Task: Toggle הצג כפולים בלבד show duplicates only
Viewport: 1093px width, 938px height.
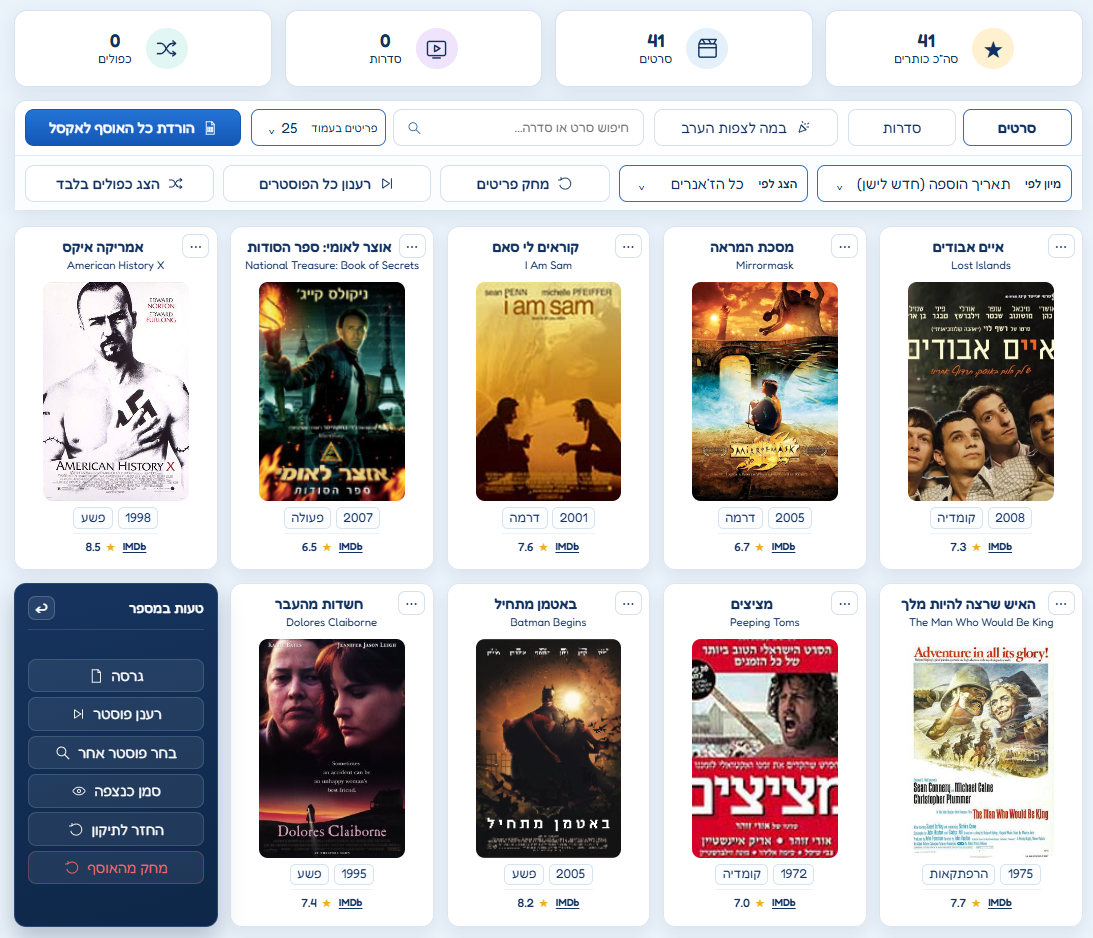Action: click(119, 184)
